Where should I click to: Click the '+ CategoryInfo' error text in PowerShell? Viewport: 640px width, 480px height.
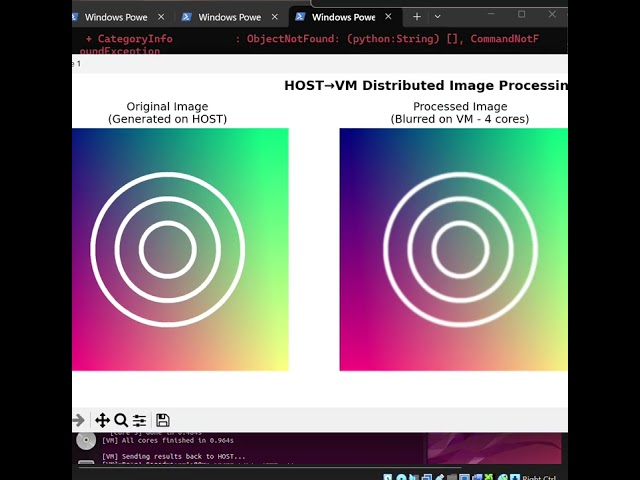(x=129, y=39)
